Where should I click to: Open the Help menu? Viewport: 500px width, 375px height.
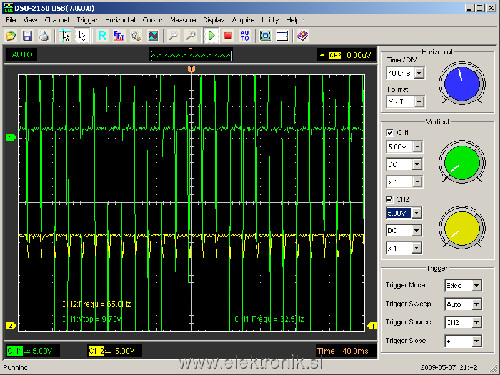pos(292,20)
